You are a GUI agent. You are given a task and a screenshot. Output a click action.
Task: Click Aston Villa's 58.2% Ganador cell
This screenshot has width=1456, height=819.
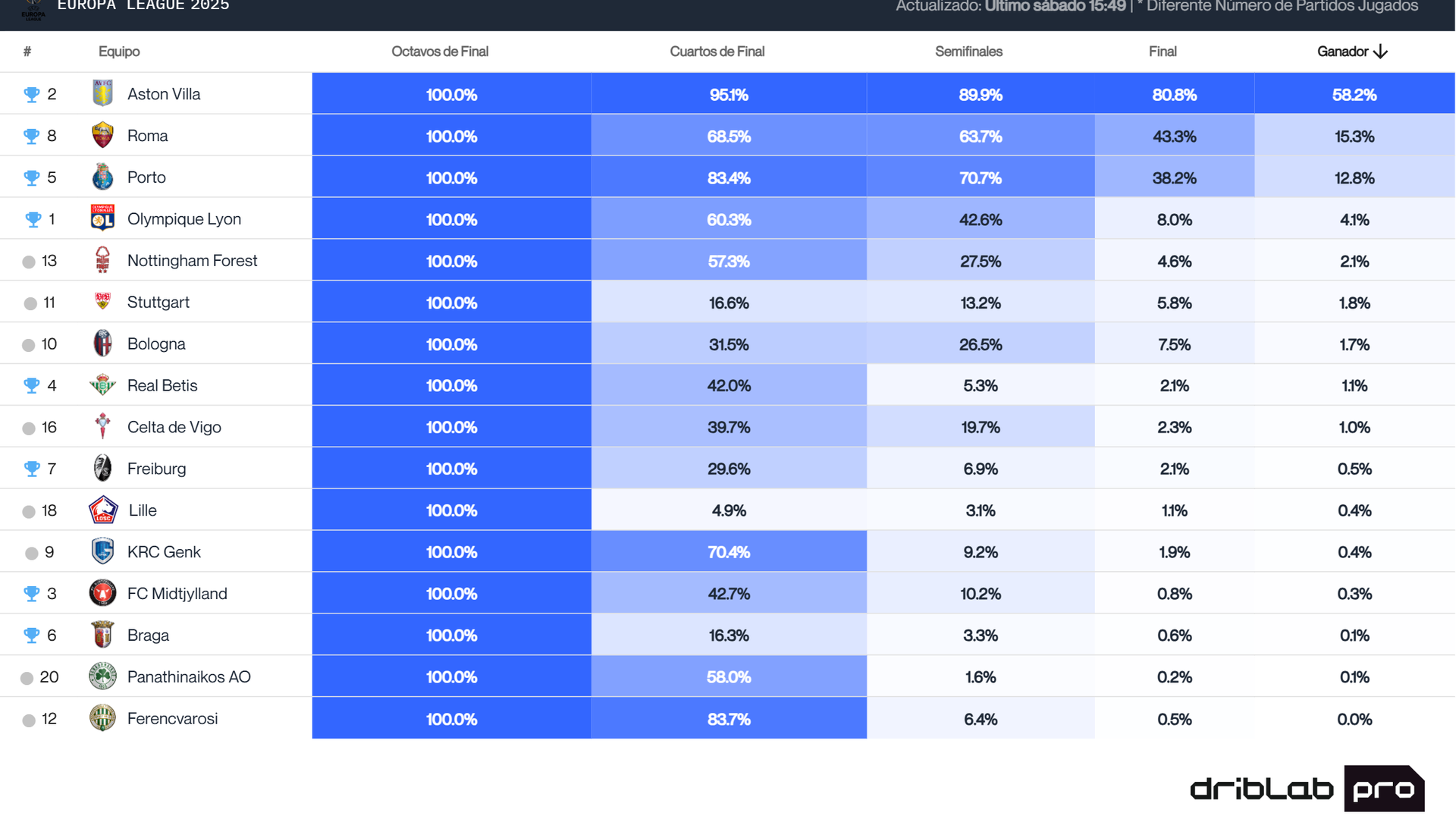point(1354,94)
